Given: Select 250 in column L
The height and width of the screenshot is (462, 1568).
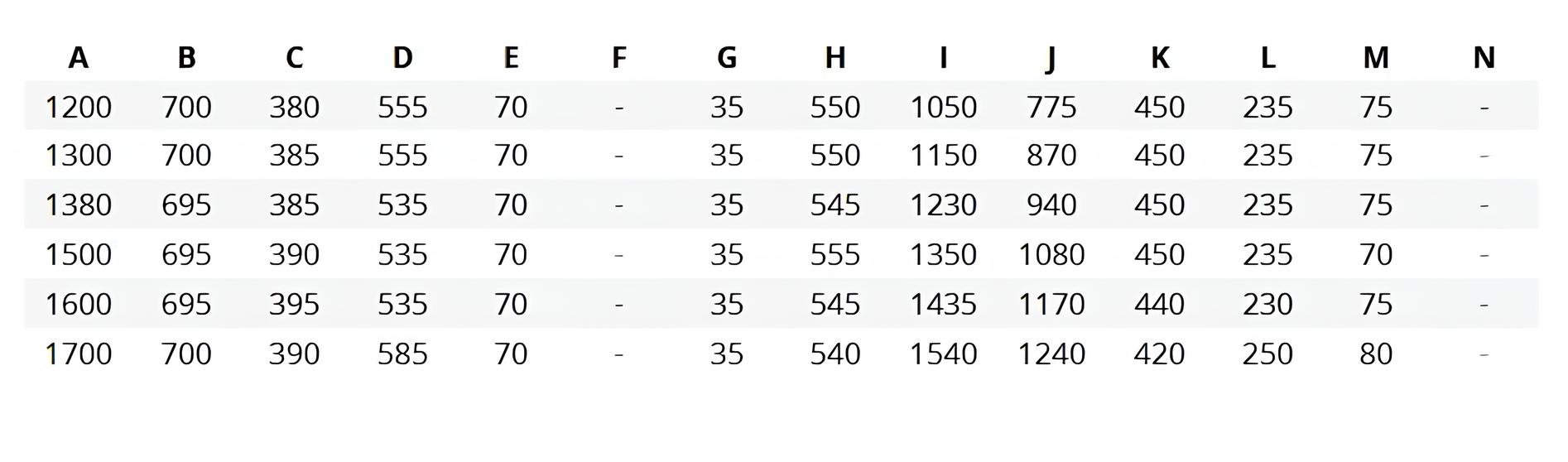Looking at the screenshot, I should [x=1267, y=354].
